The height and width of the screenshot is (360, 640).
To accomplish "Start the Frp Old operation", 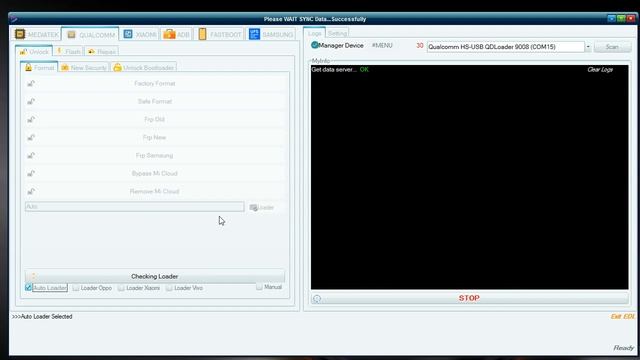I will click(x=155, y=119).
